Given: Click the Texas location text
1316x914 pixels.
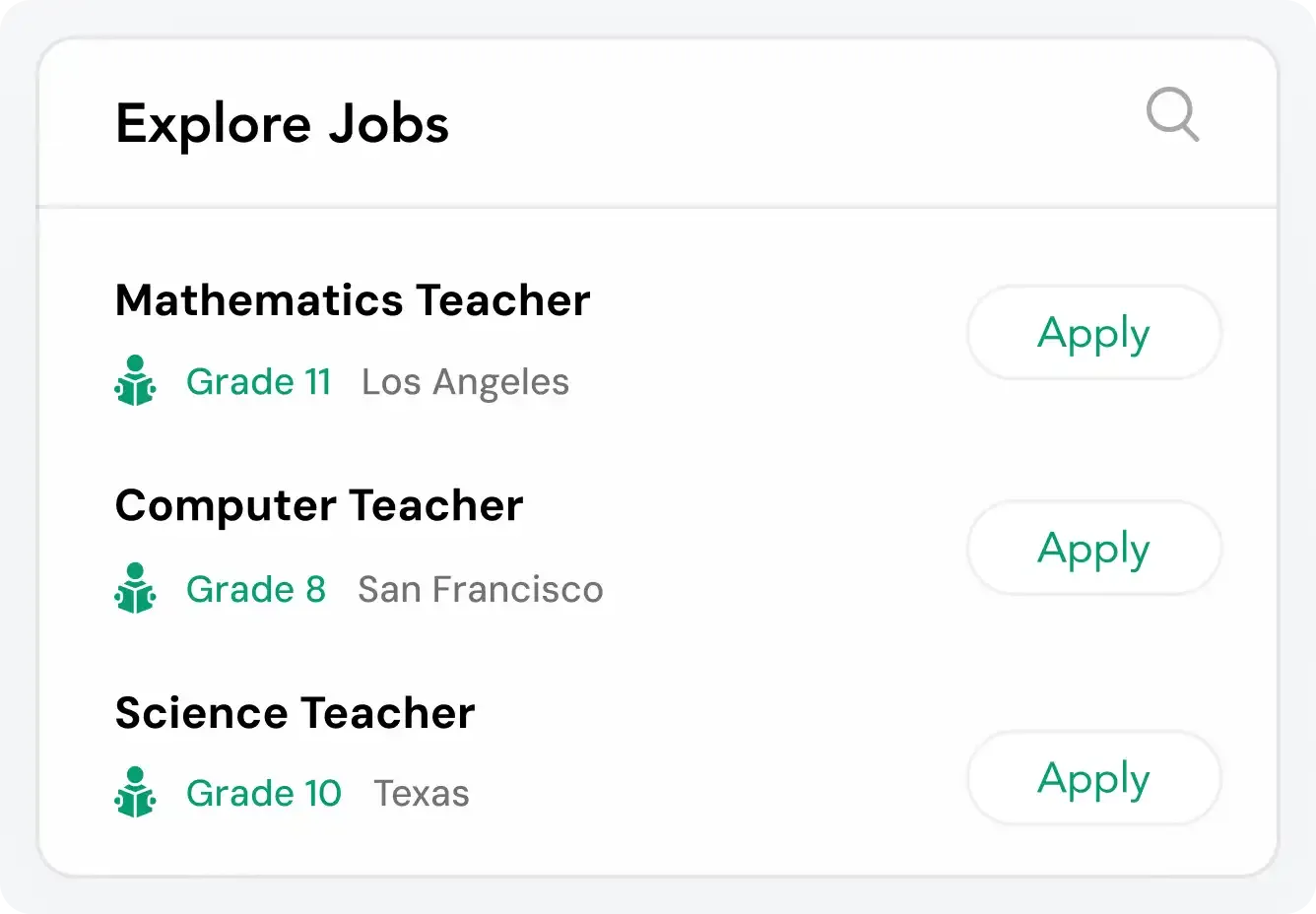Looking at the screenshot, I should [x=421, y=793].
